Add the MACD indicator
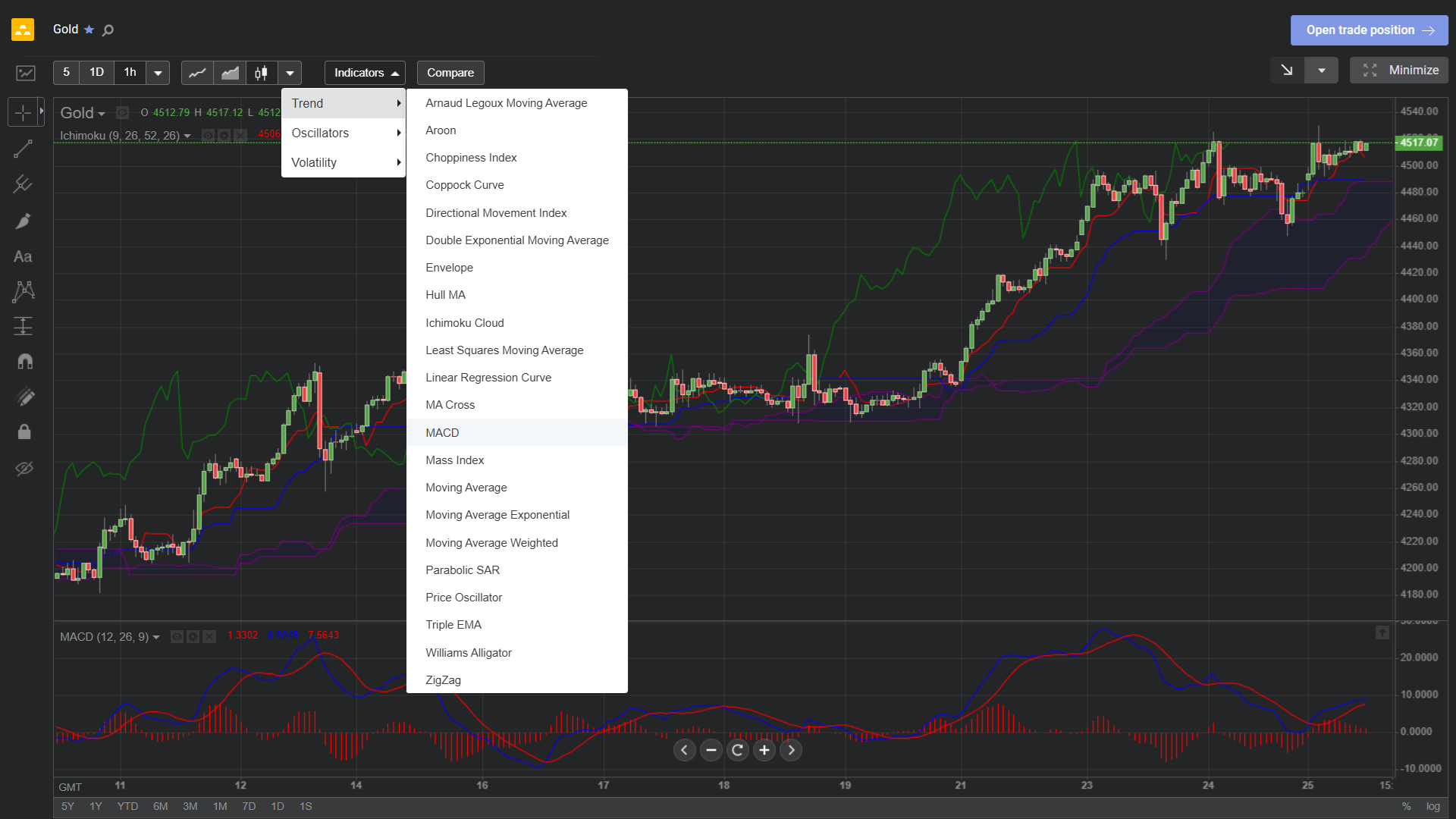The width and height of the screenshot is (1456, 819). click(x=517, y=432)
